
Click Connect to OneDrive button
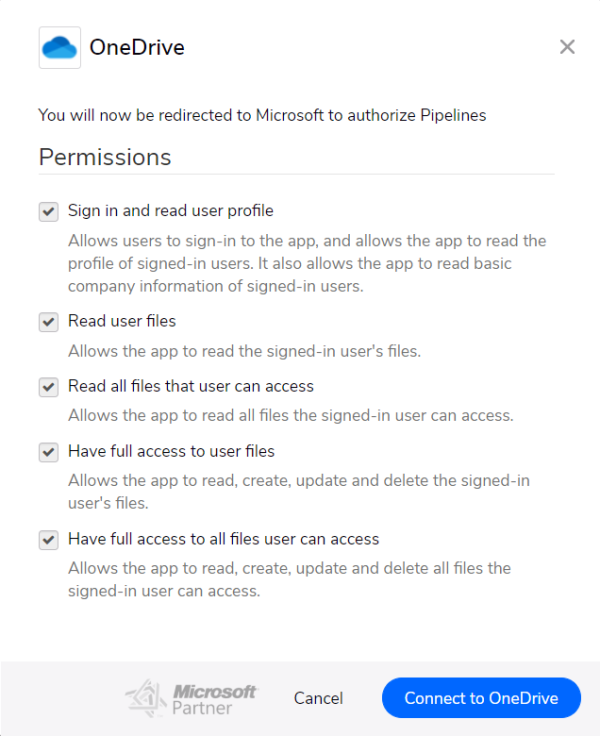click(481, 698)
